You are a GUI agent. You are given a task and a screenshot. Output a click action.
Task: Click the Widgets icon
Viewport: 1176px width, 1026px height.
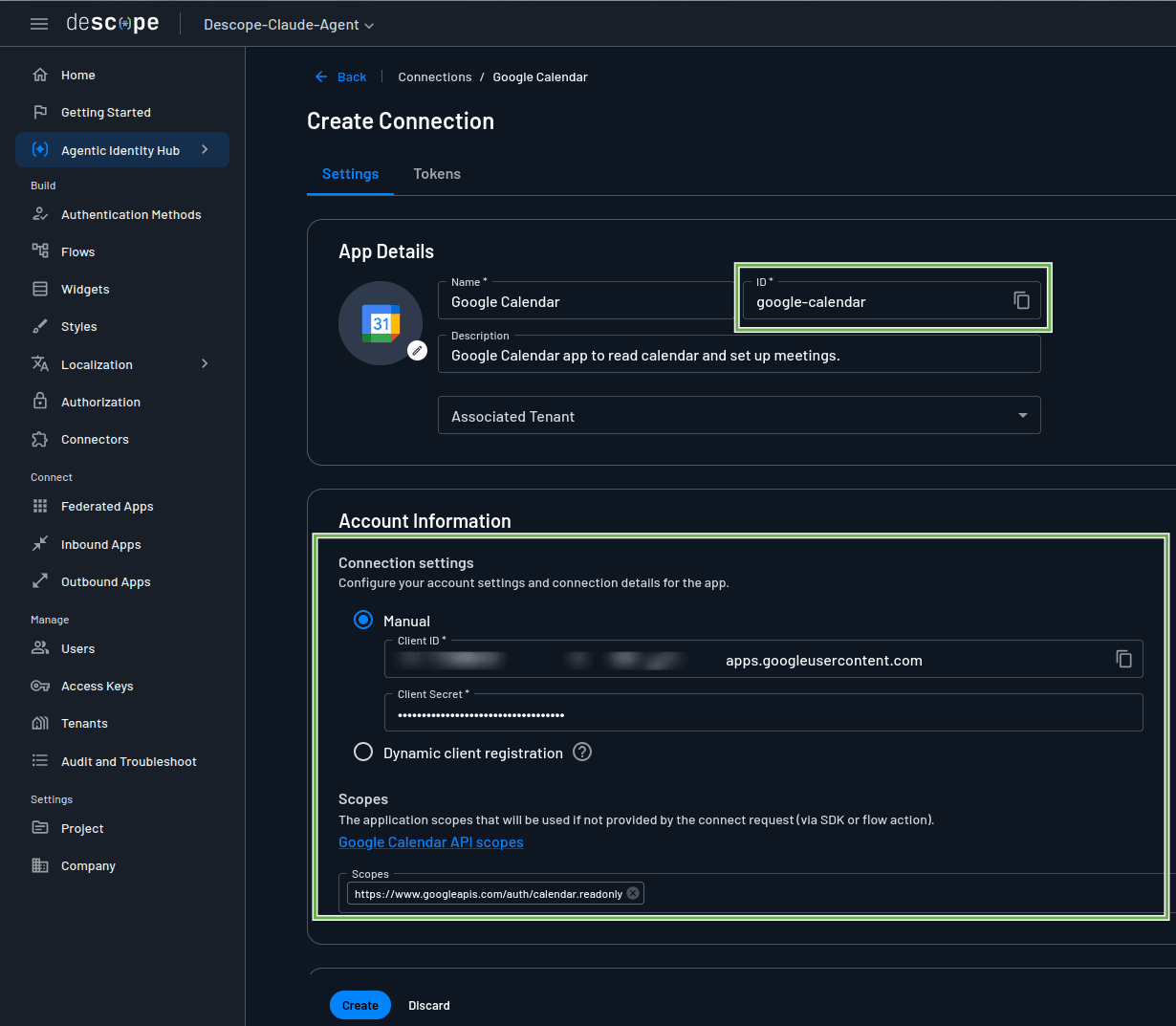click(40, 289)
